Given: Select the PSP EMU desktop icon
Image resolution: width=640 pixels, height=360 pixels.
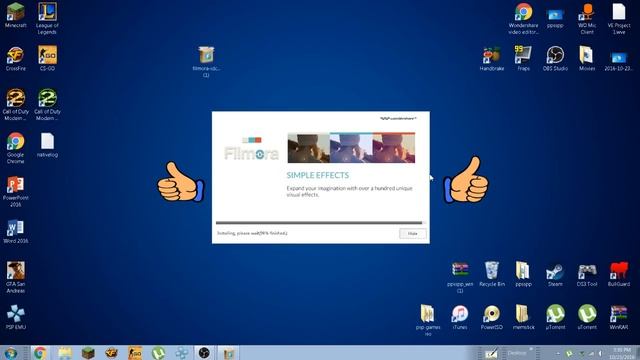Looking at the screenshot, I should (x=16, y=317).
